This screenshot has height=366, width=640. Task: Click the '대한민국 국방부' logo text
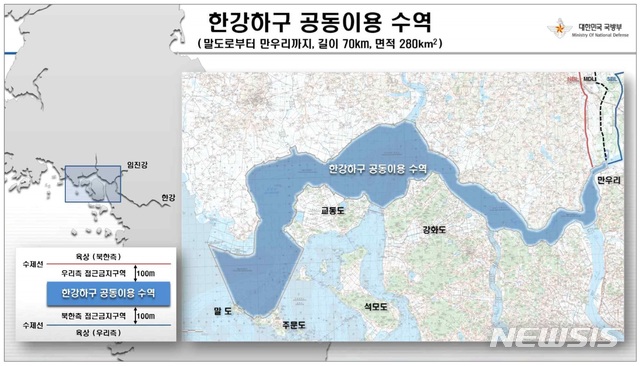600,27
